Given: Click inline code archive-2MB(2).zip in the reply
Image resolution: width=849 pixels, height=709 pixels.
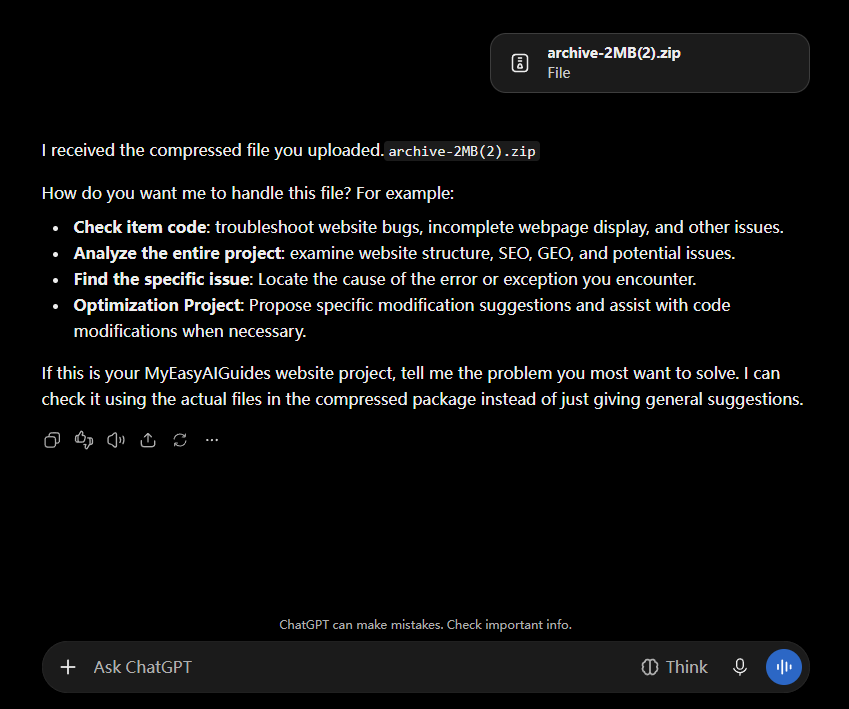Looking at the screenshot, I should [x=462, y=151].
